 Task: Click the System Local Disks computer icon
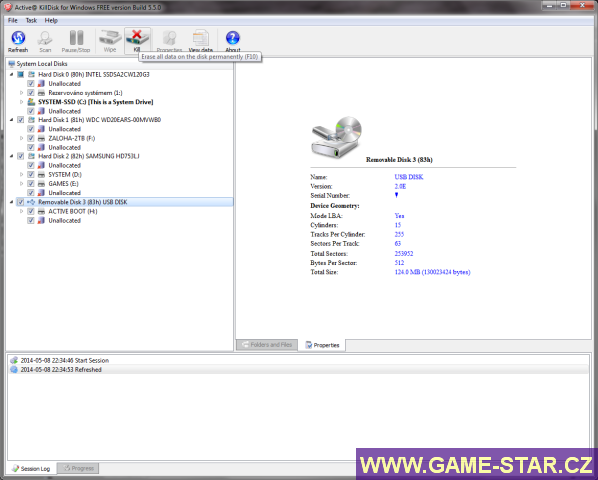click(x=11, y=64)
